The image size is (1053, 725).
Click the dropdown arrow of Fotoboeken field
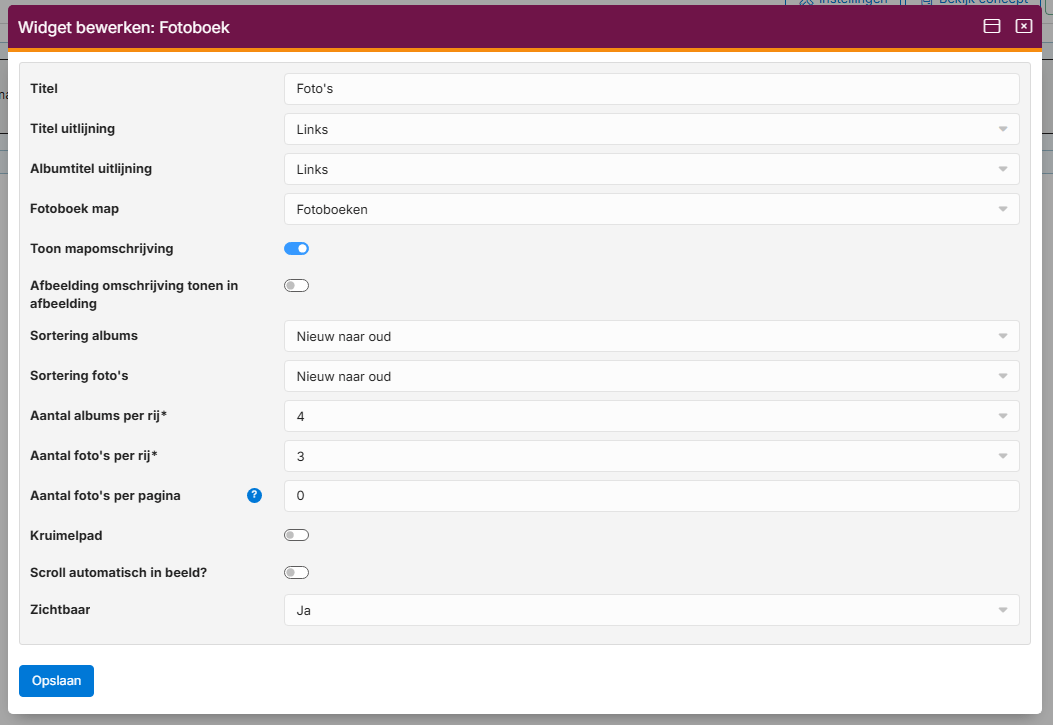point(1002,209)
